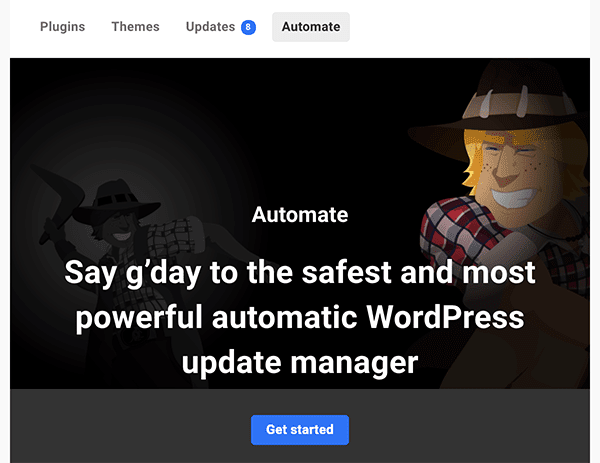Click the shadowed figure's dark hat
This screenshot has width=600, height=463.
[115, 203]
